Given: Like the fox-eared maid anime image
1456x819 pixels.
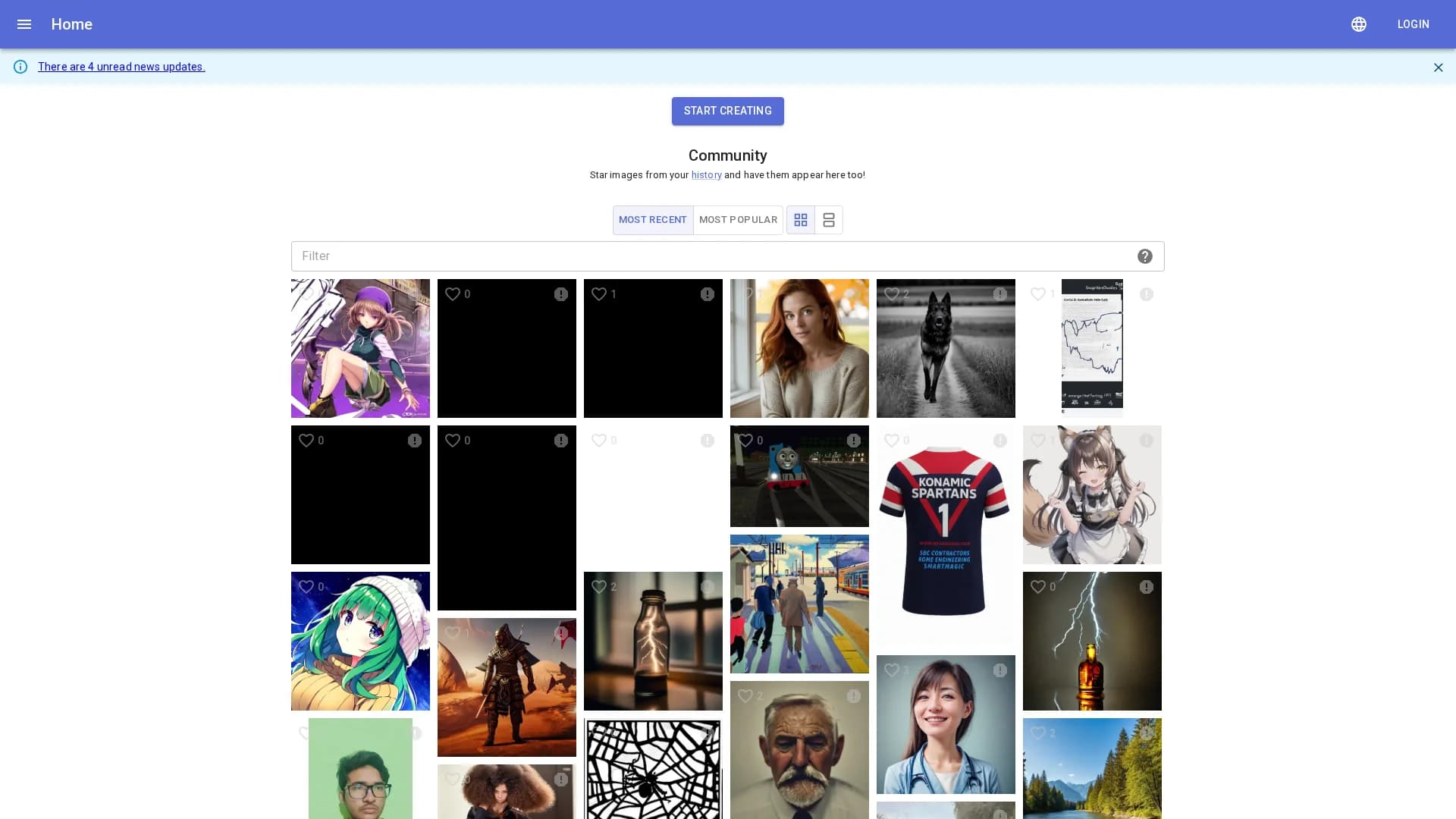Looking at the screenshot, I should [x=1038, y=441].
